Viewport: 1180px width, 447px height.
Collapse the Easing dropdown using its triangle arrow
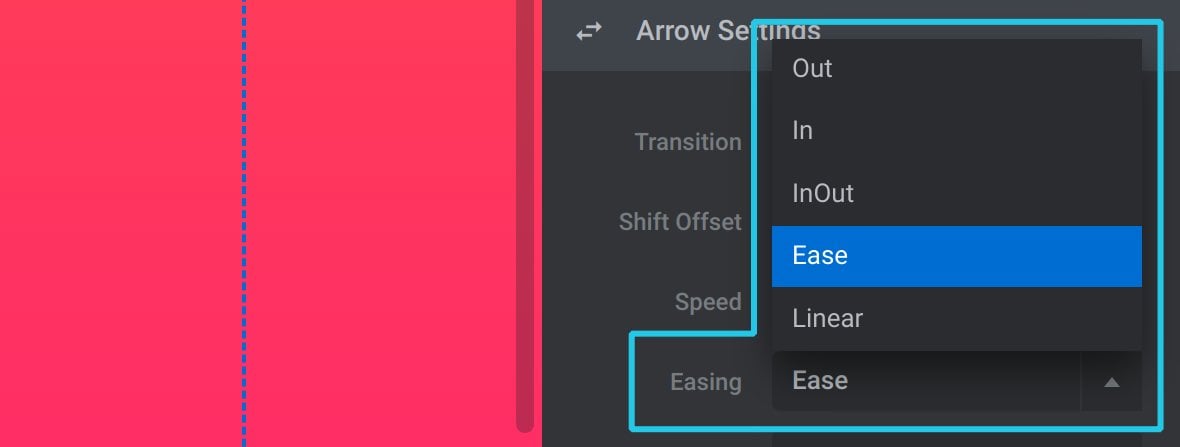[x=1112, y=382]
